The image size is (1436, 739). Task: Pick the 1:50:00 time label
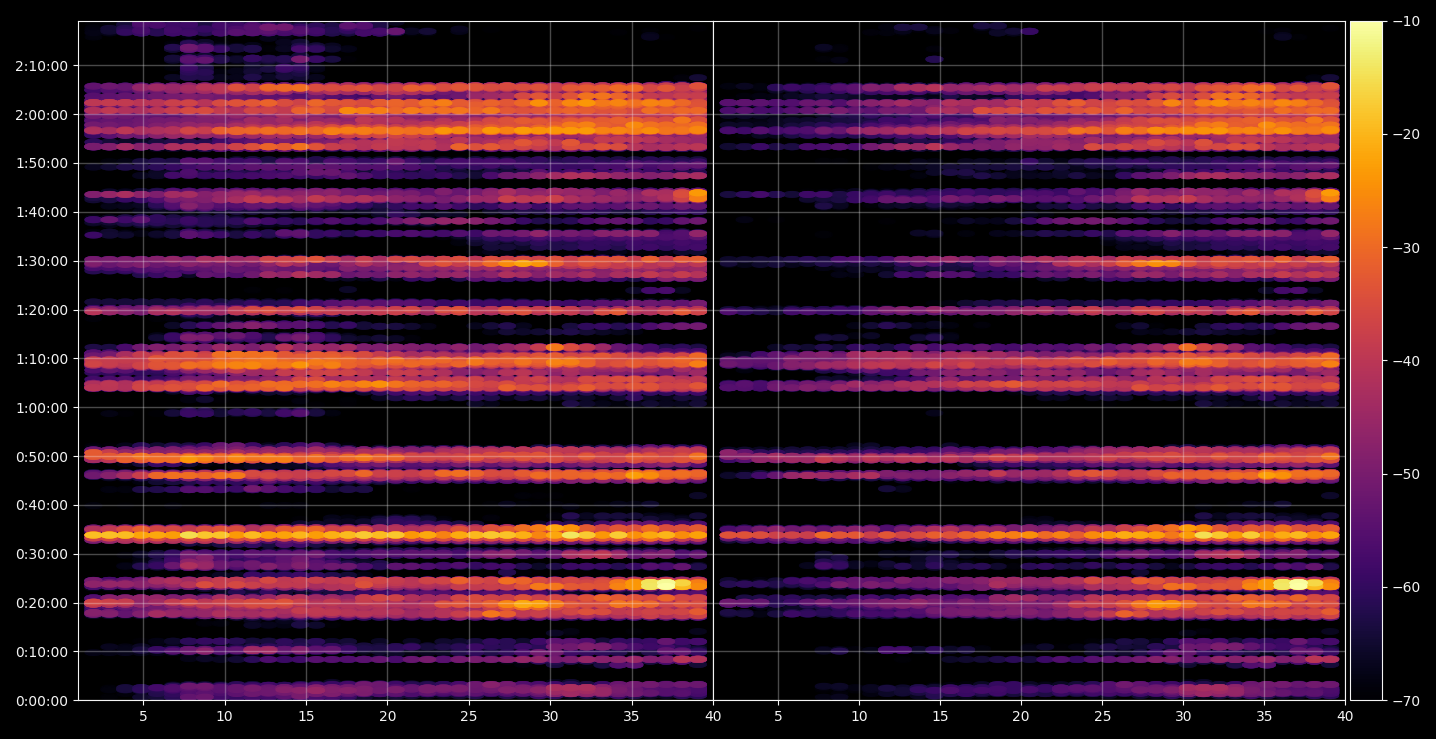[x=43, y=163]
